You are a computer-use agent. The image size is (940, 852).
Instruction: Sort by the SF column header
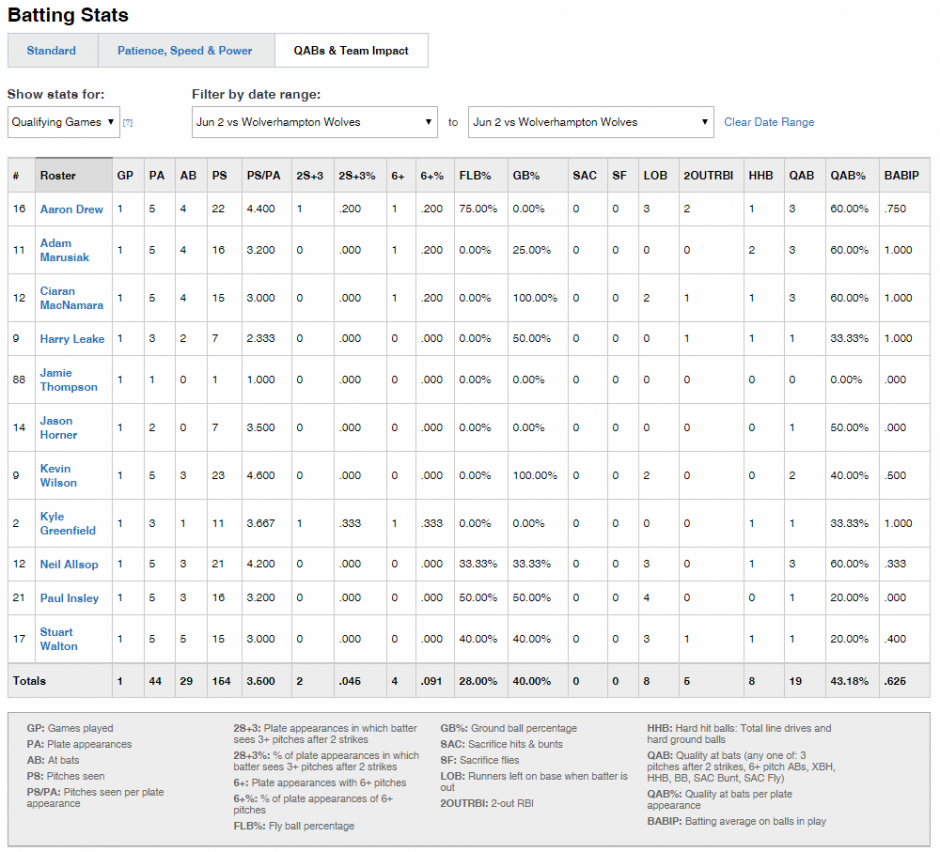tap(623, 176)
